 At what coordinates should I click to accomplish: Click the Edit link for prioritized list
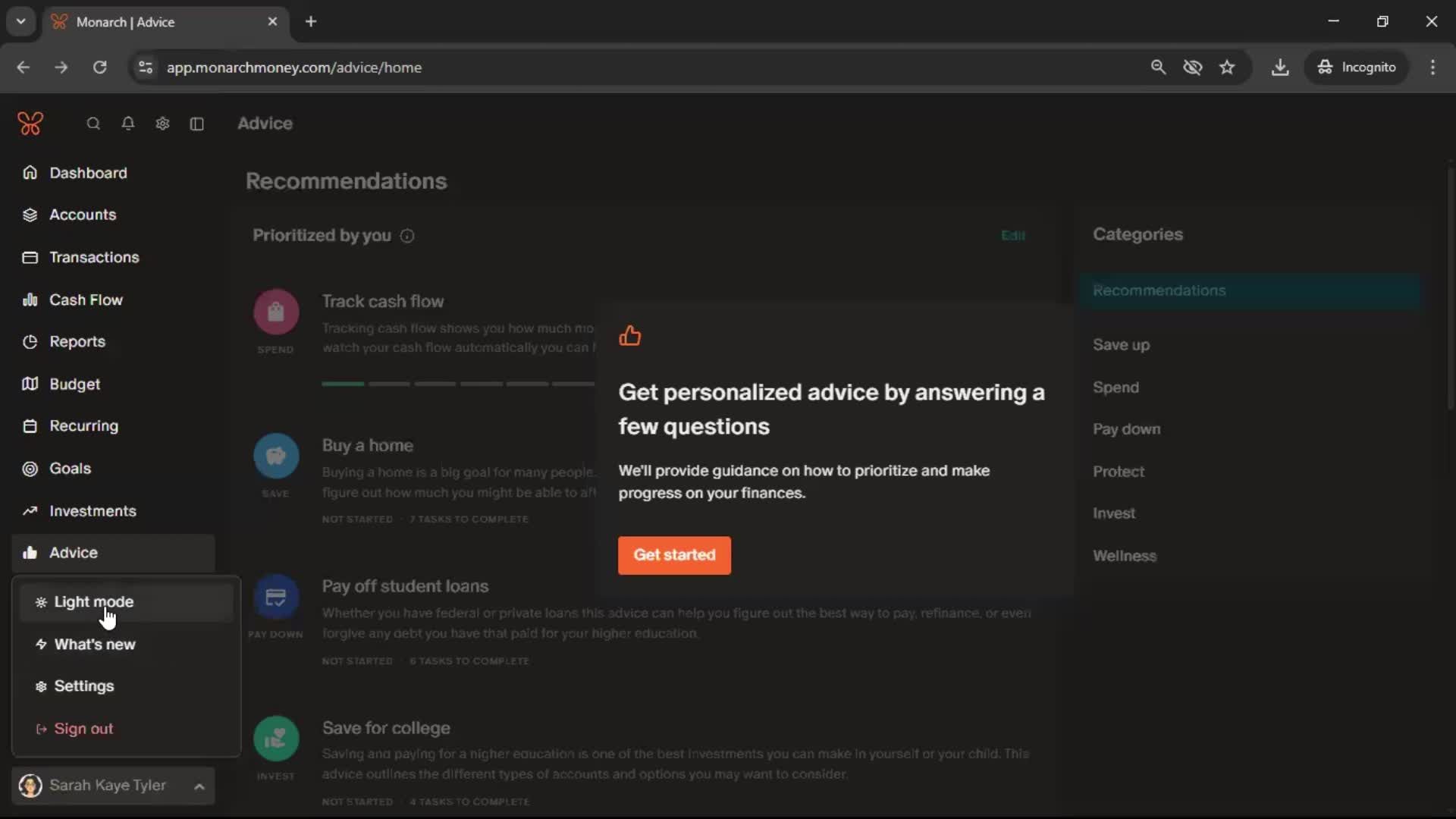tap(1013, 236)
